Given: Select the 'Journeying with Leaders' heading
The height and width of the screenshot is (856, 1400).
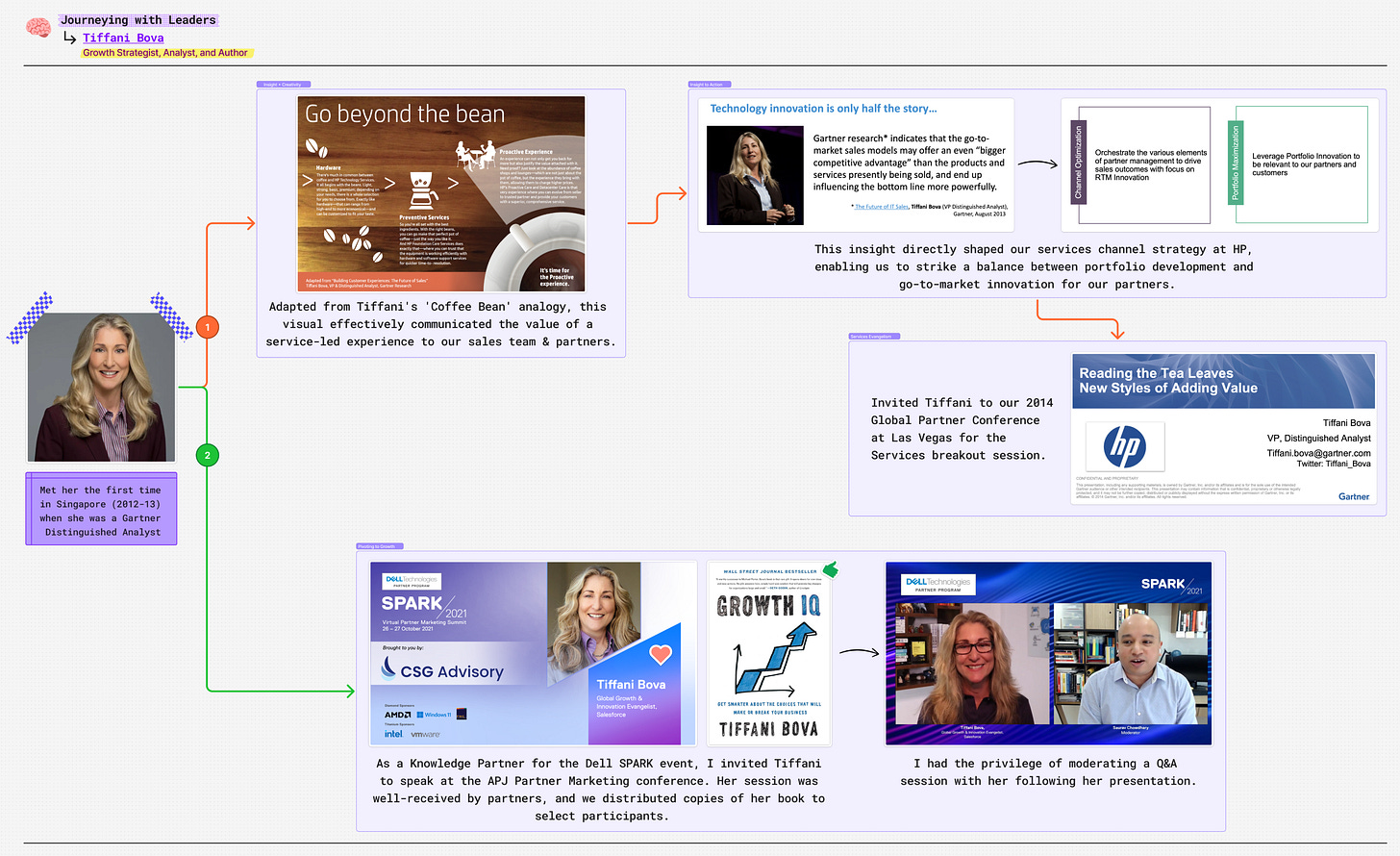Looking at the screenshot, I should pos(138,19).
